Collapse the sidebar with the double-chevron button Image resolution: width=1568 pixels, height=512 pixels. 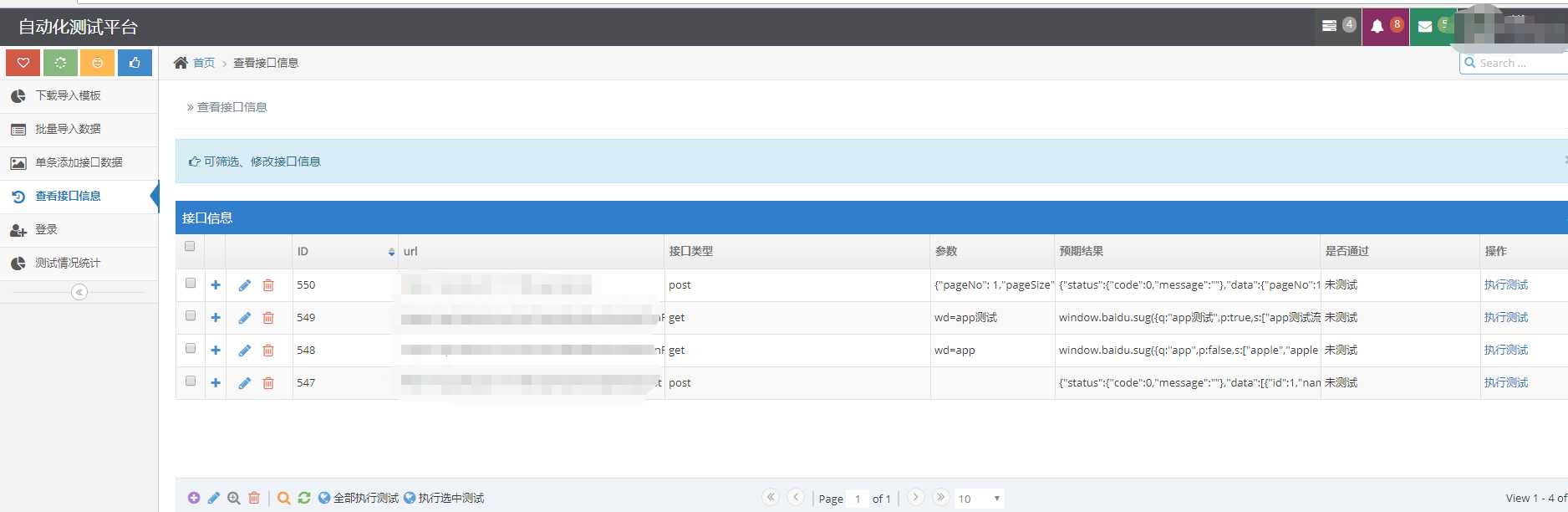point(79,292)
